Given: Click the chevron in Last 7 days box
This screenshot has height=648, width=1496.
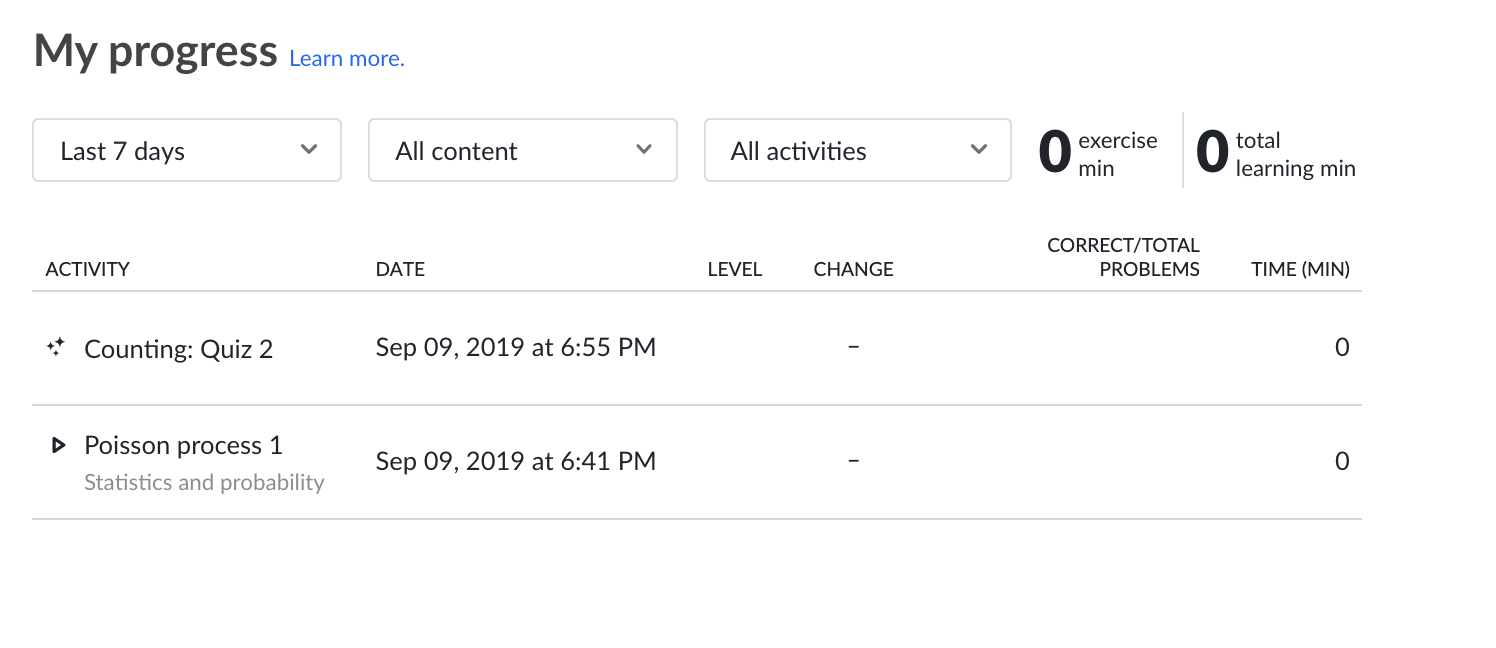Looking at the screenshot, I should tap(309, 150).
